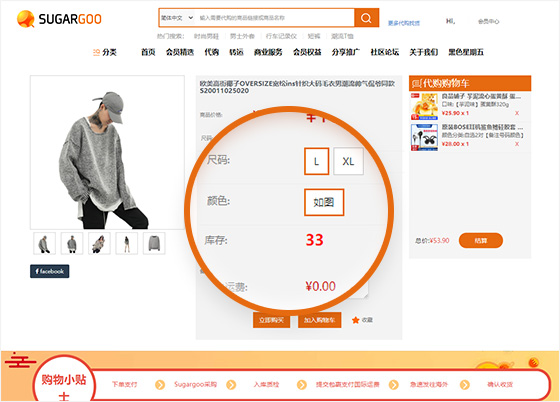
Task: Remove earphones cart item with red X
Action: click(x=517, y=144)
